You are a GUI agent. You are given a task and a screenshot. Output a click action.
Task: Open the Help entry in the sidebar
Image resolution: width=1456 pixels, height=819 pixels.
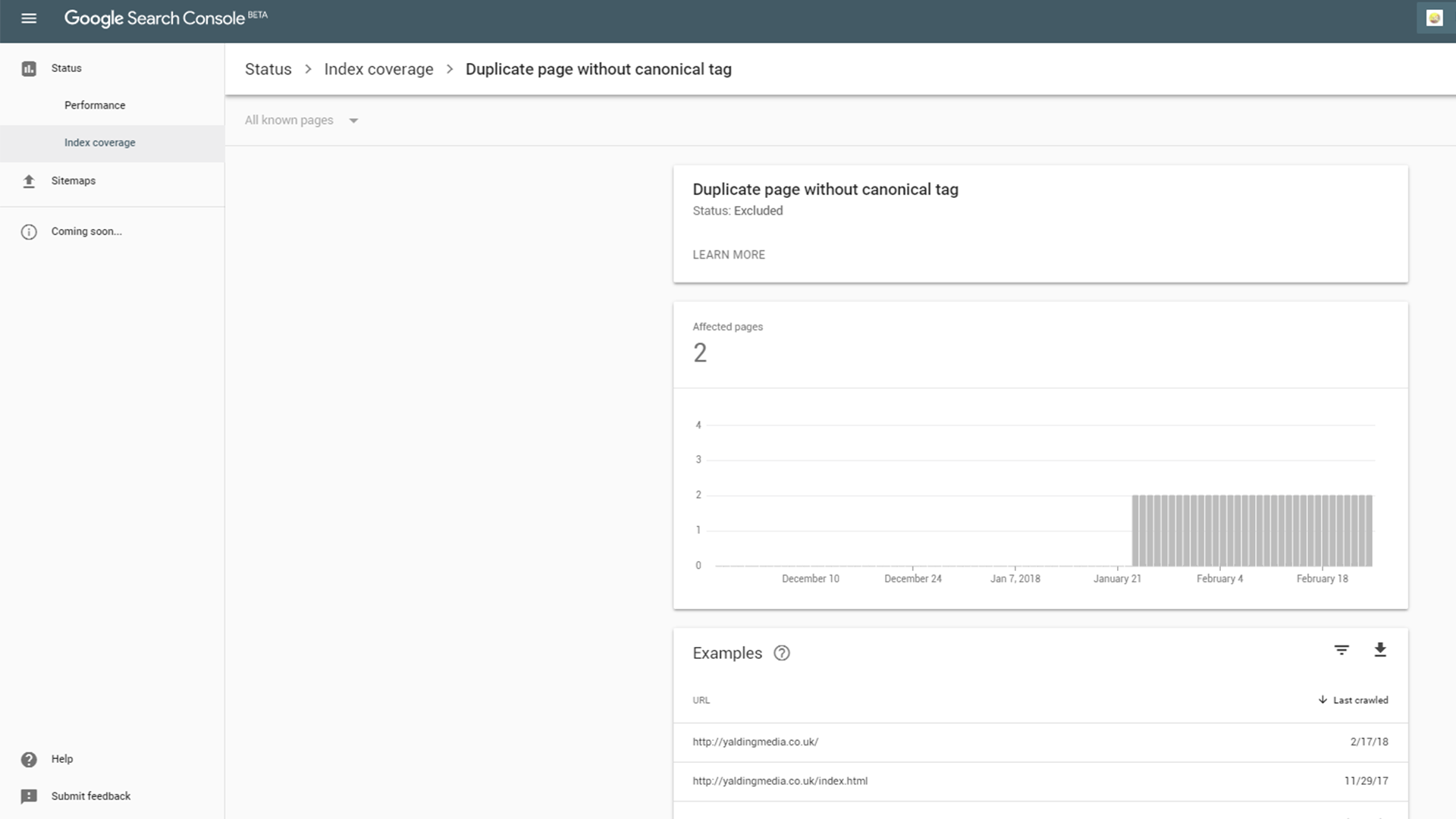(x=62, y=759)
